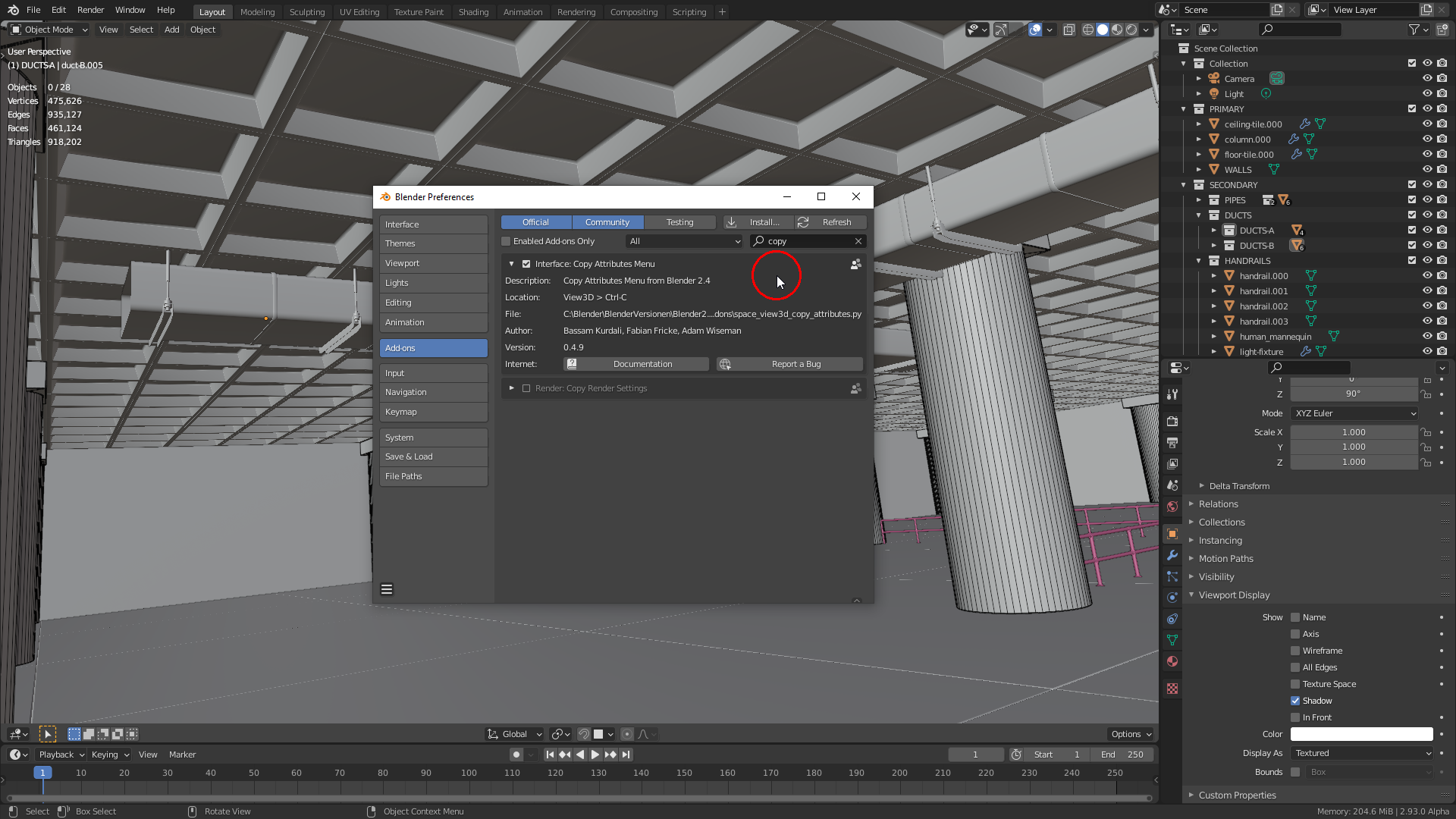Switch to the Shading workspace tab
Image resolution: width=1456 pixels, height=819 pixels.
click(x=473, y=12)
